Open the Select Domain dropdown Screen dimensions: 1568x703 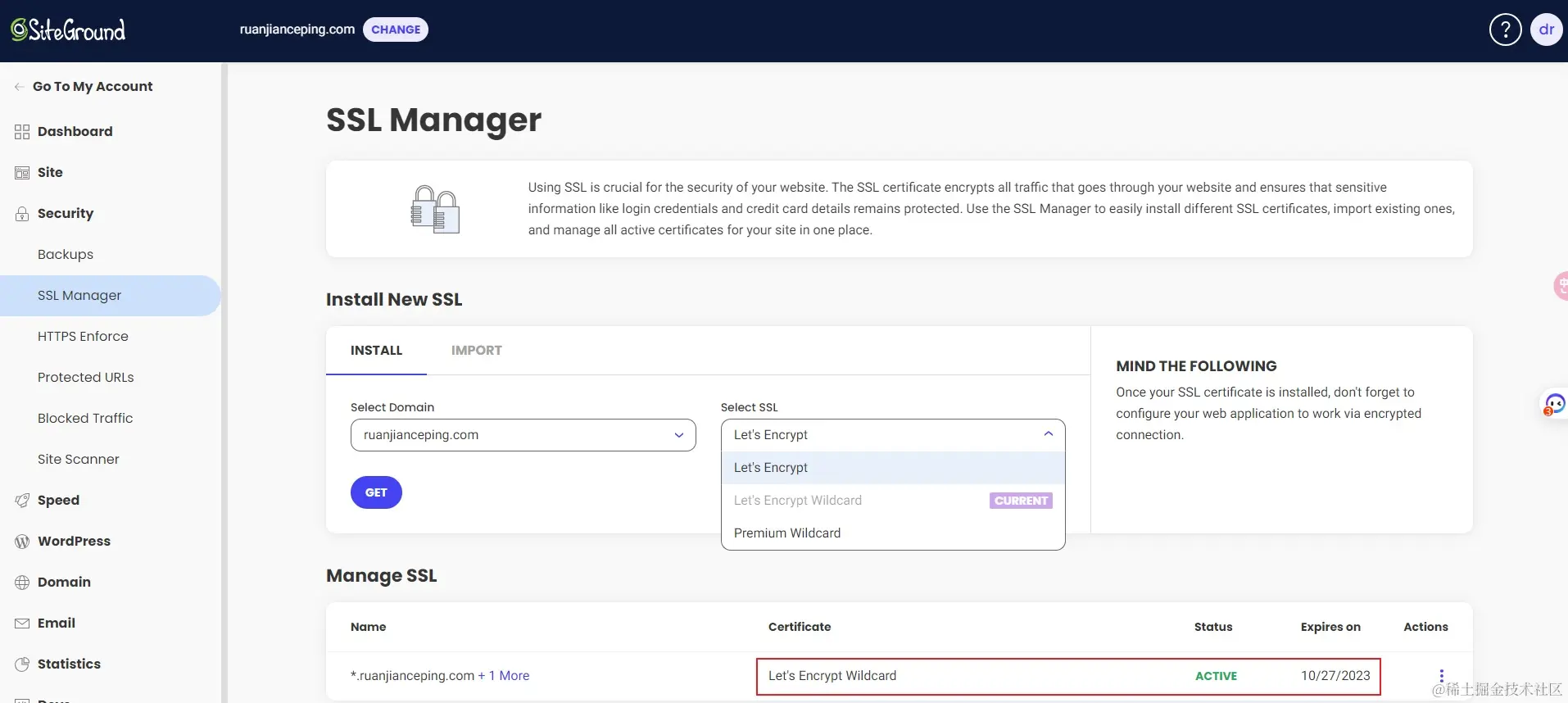point(523,435)
